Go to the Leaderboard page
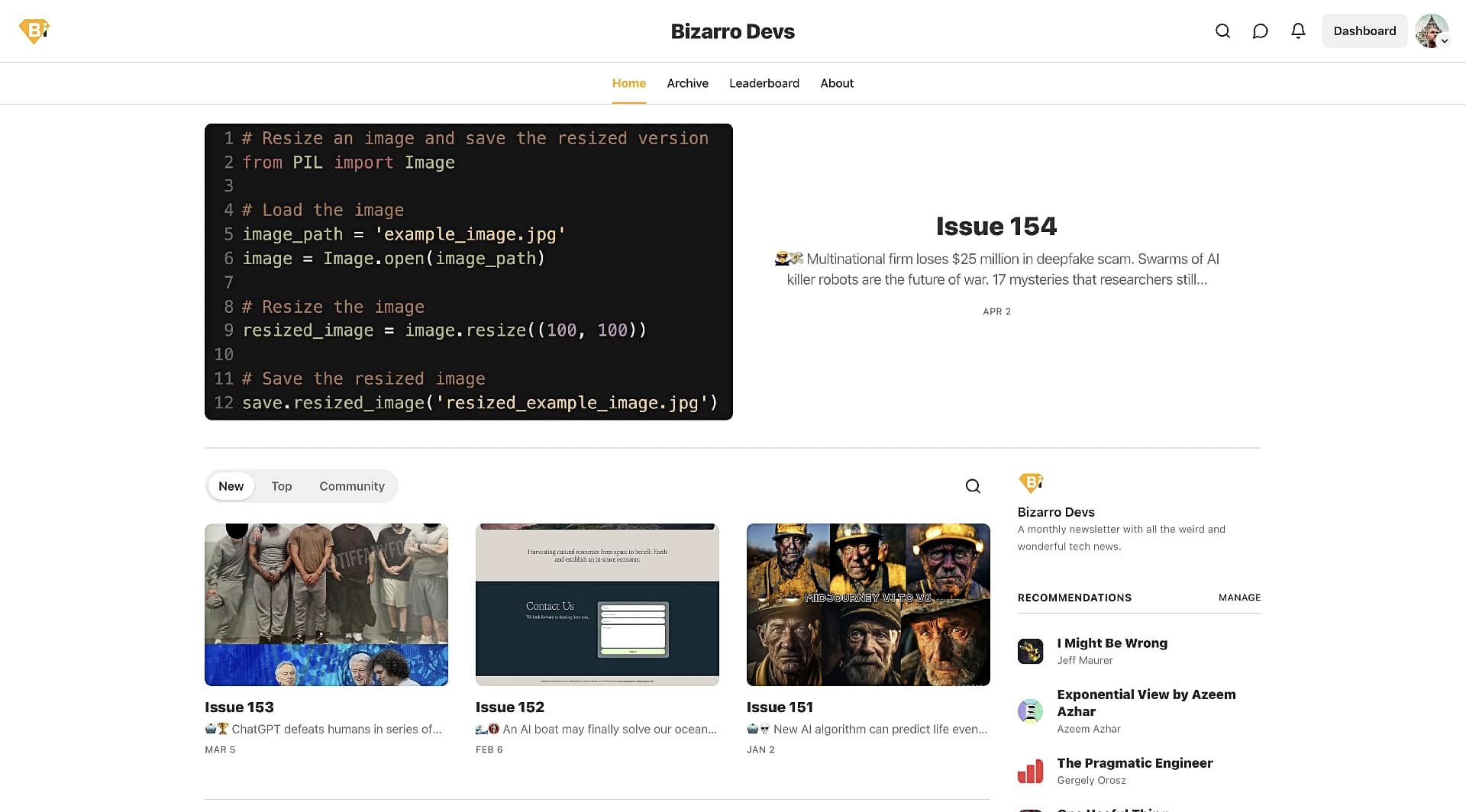1466x812 pixels. click(764, 83)
